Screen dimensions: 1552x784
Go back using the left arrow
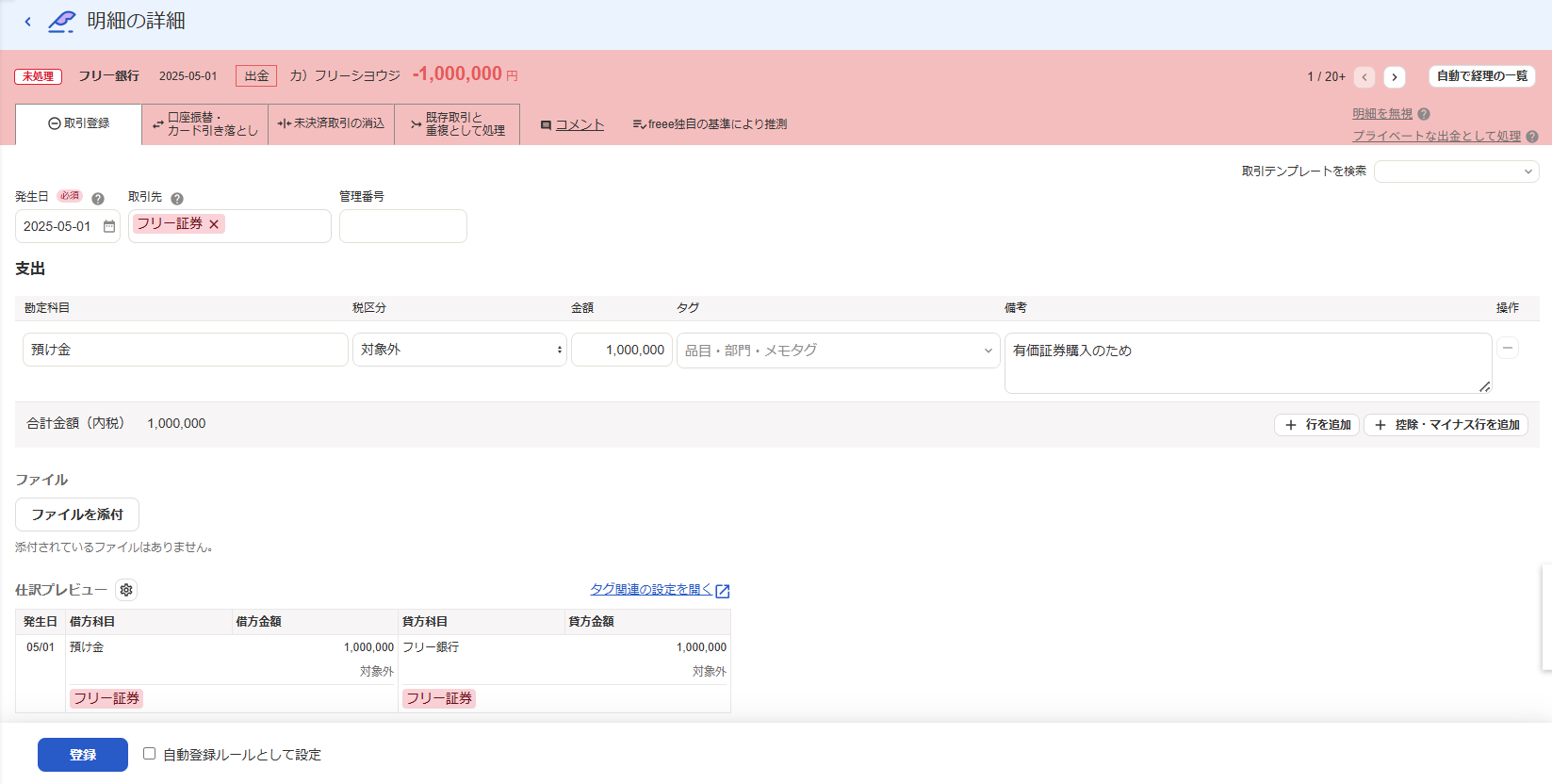[x=27, y=22]
